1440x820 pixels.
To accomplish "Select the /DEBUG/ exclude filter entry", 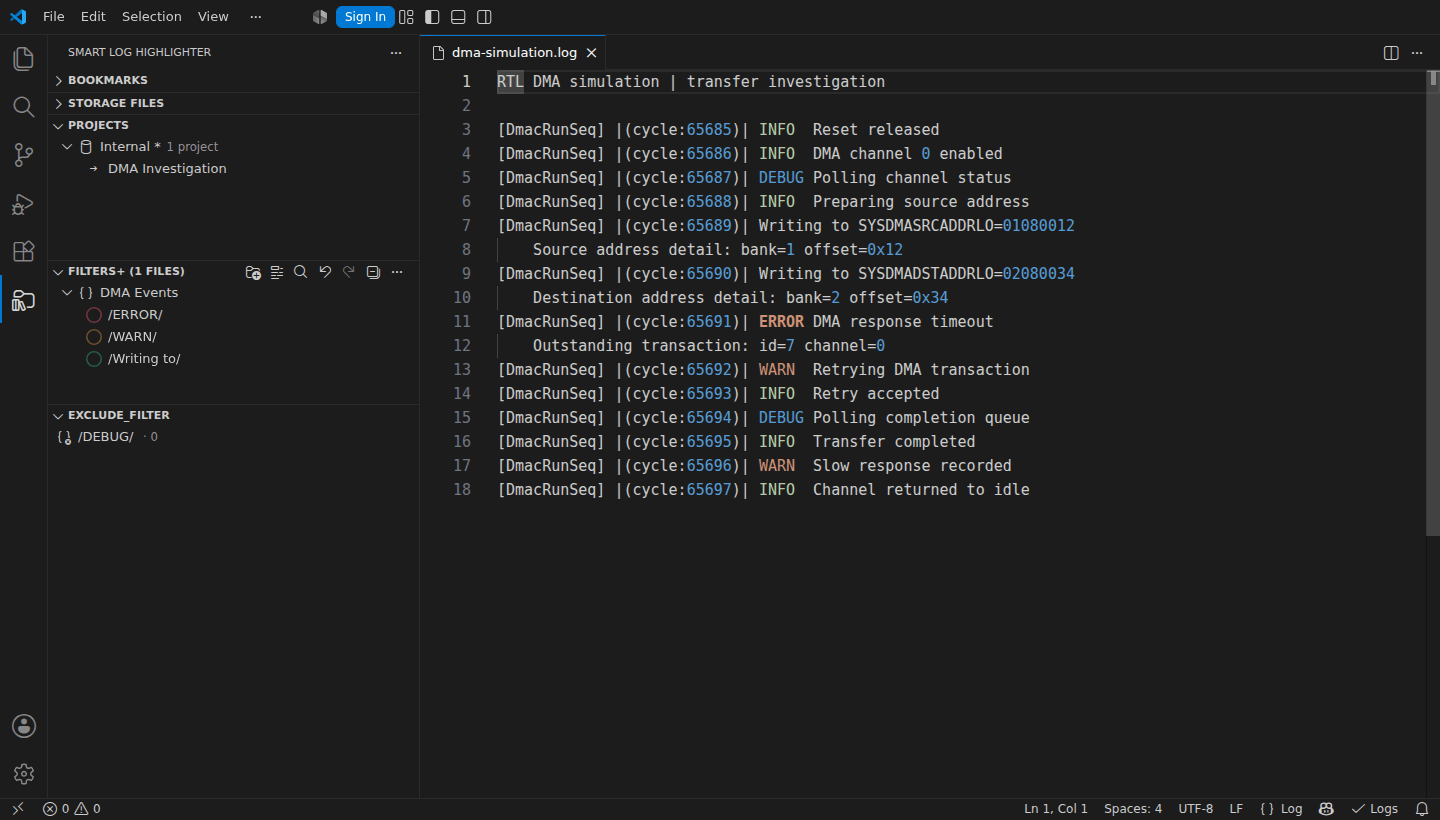I will 233,437.
